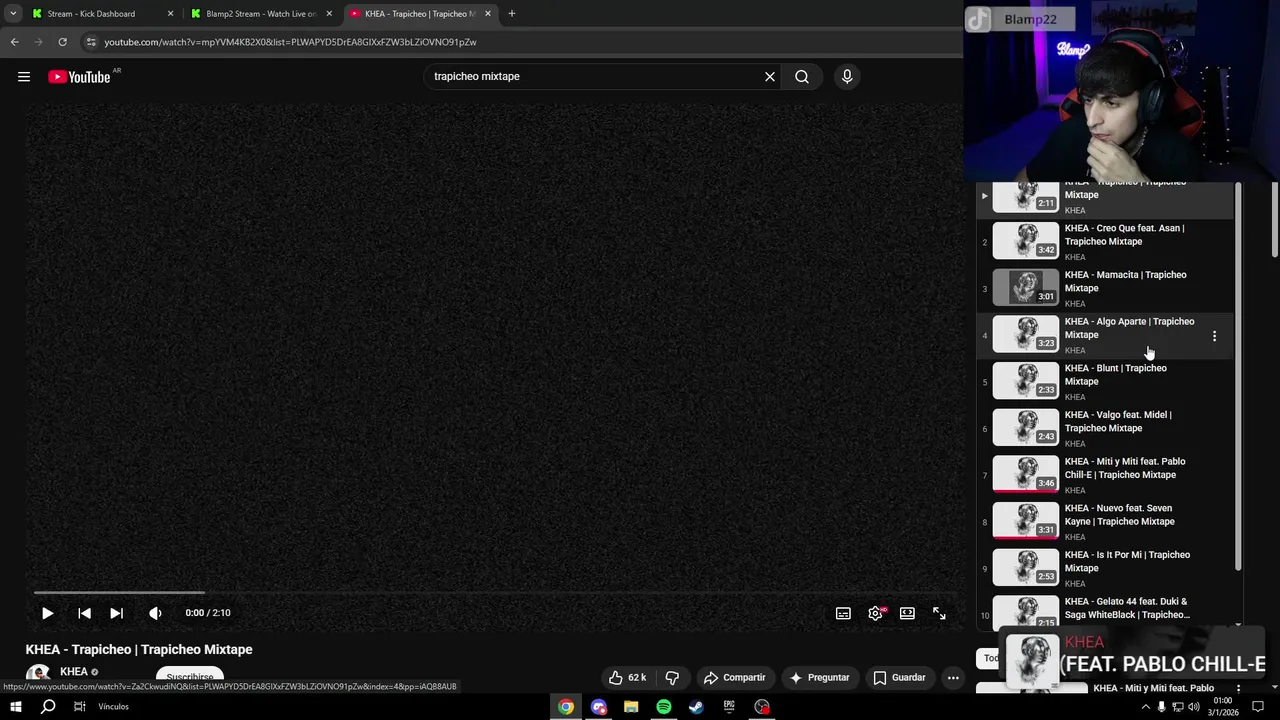Close the Blamp2 Stream tab
1280x720 pixels.
click(329, 14)
